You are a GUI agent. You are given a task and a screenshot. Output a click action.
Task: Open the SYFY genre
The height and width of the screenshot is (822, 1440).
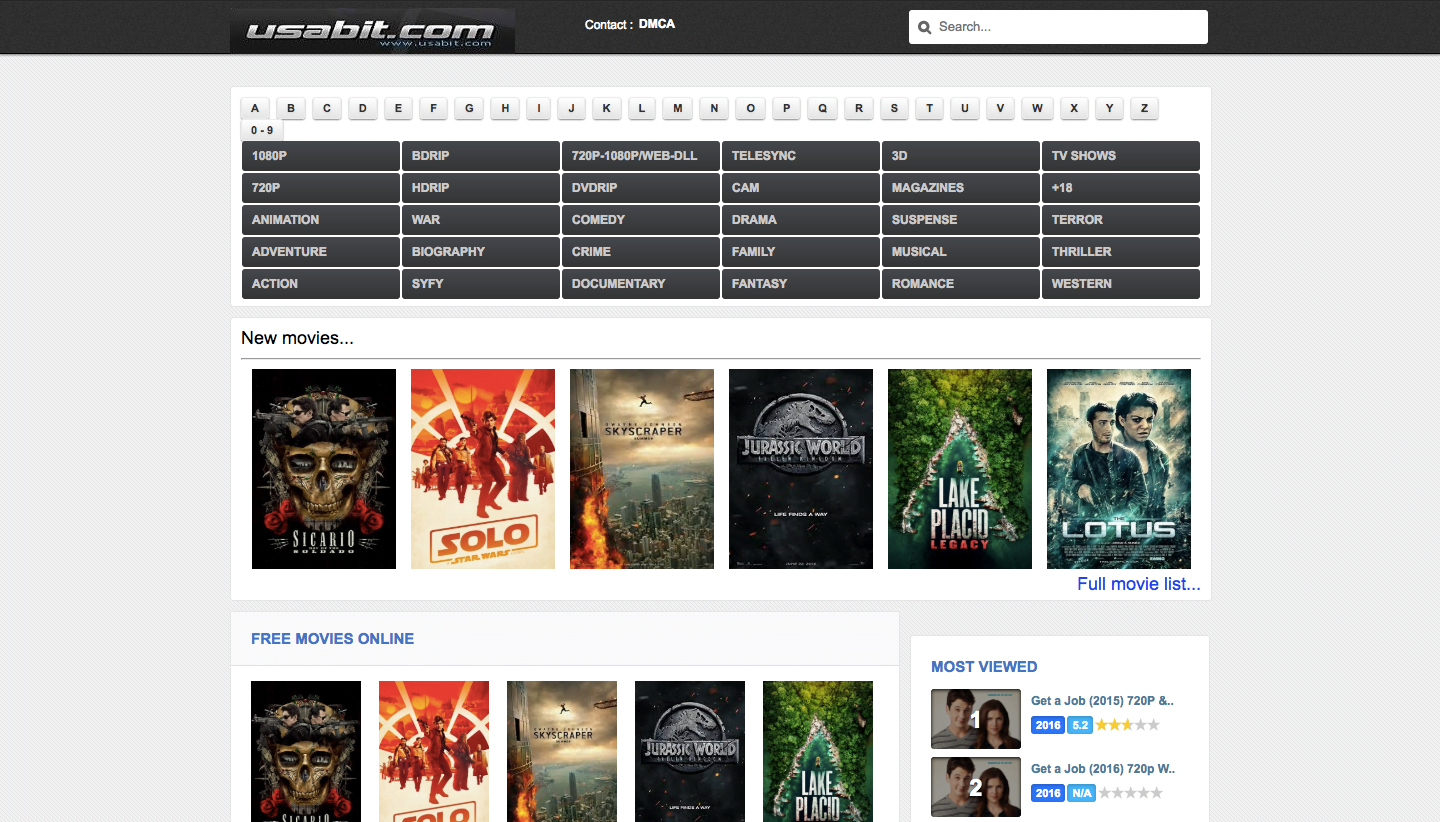point(481,284)
